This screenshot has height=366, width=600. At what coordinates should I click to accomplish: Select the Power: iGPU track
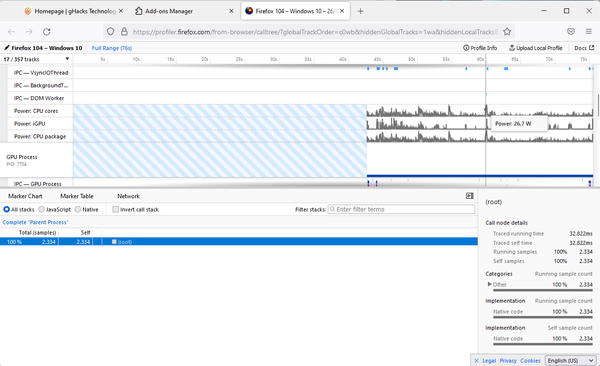click(29, 124)
